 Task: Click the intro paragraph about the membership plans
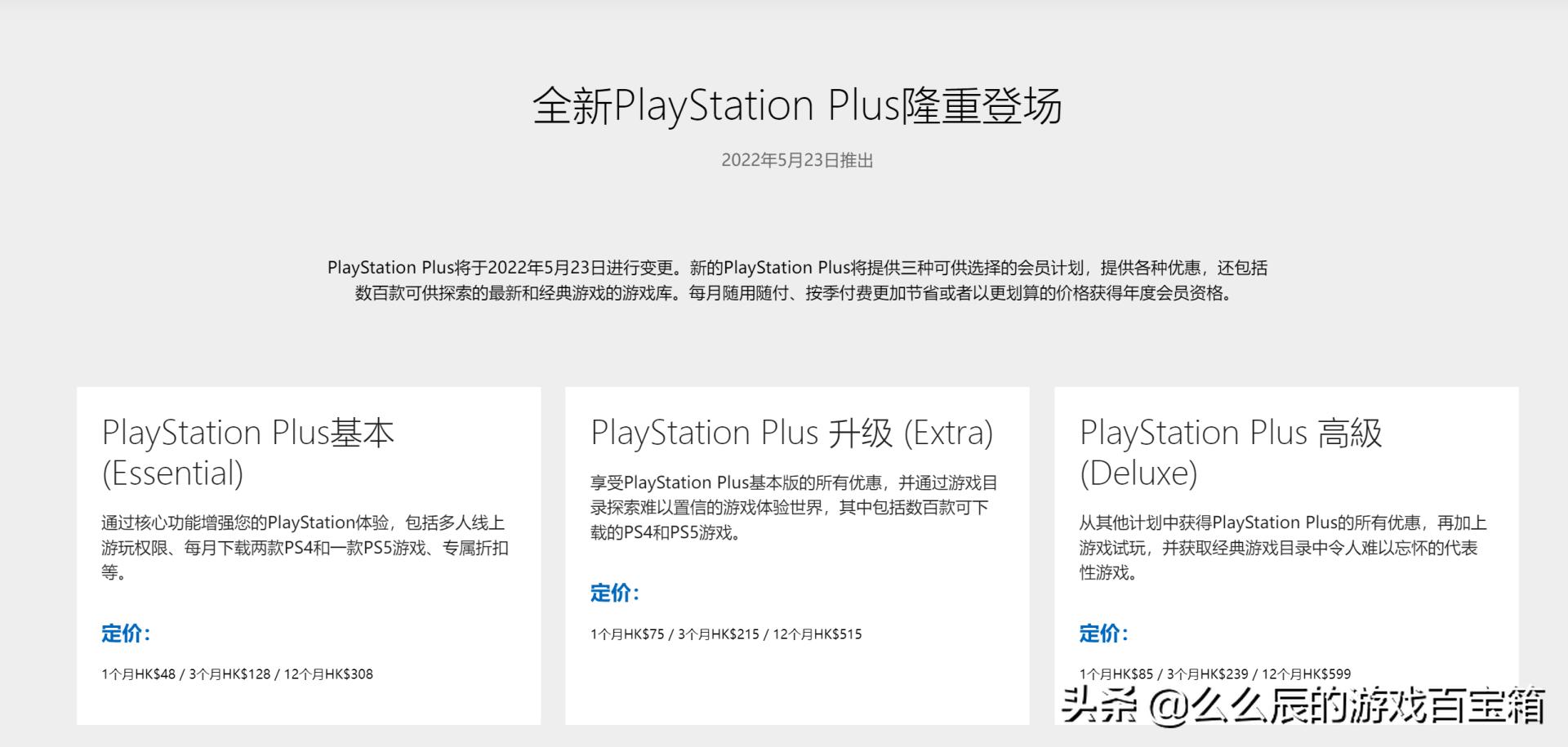pos(797,280)
